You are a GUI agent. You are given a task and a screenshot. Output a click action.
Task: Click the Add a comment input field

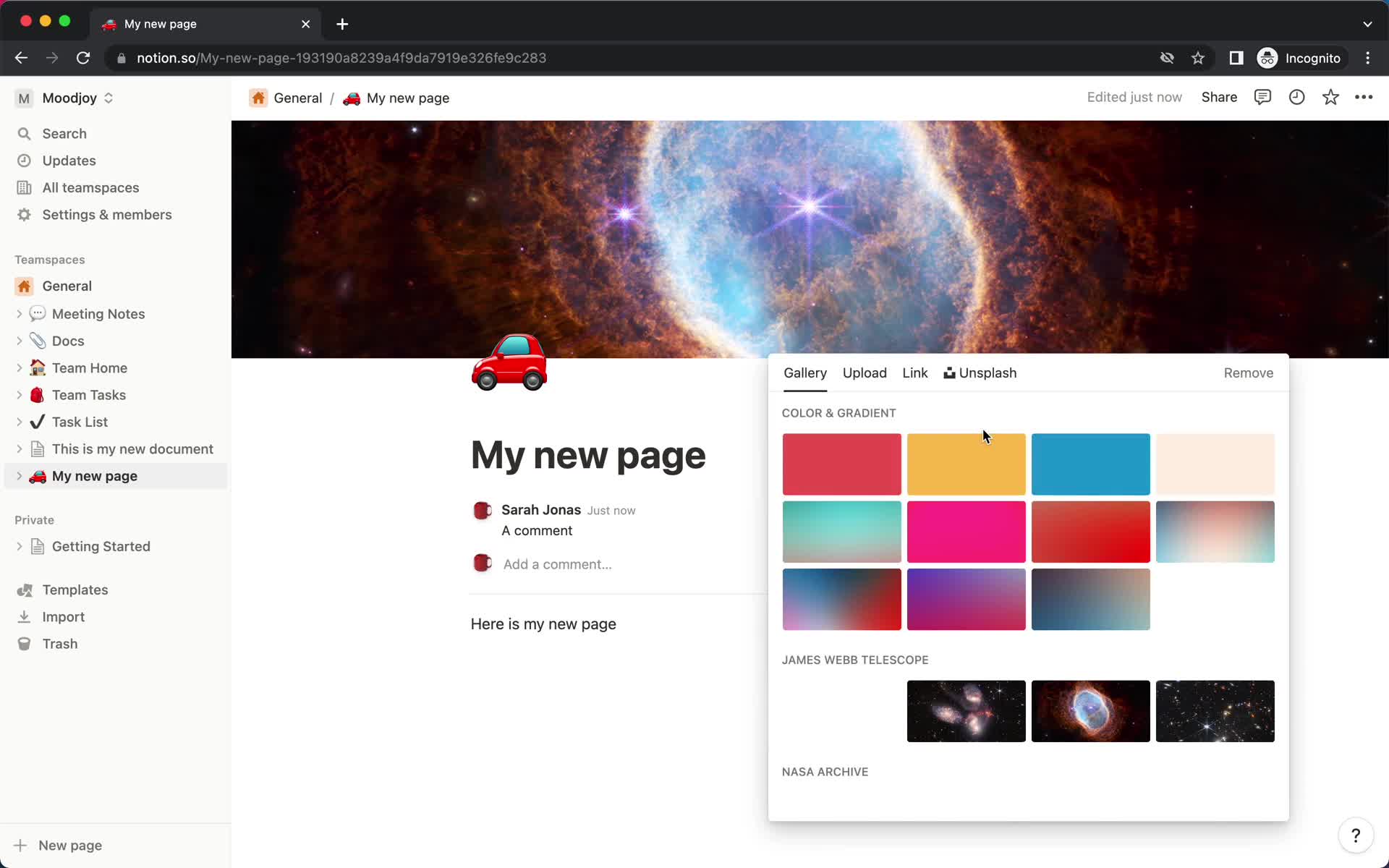(557, 564)
